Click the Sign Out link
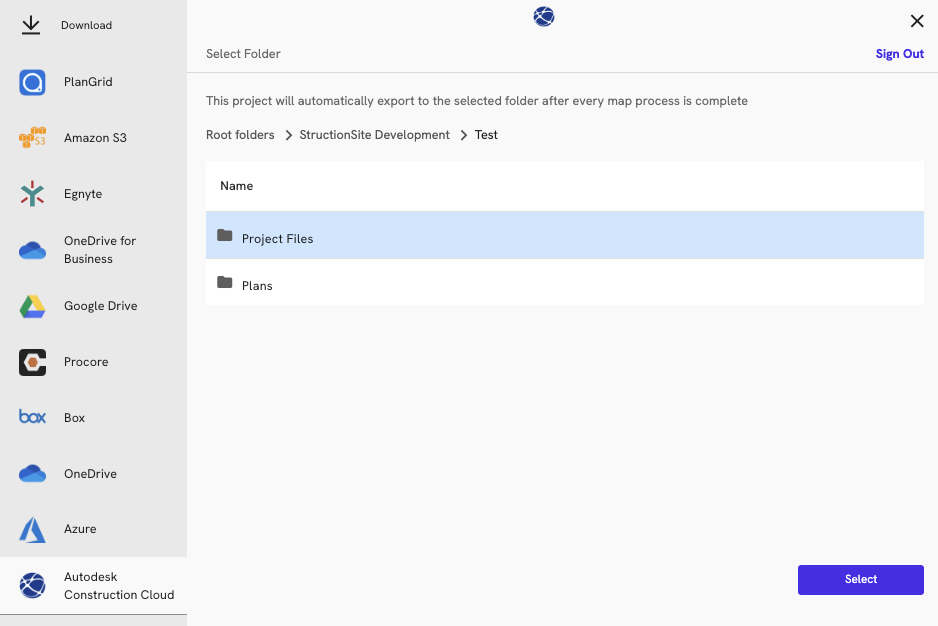This screenshot has width=938, height=626. point(899,54)
